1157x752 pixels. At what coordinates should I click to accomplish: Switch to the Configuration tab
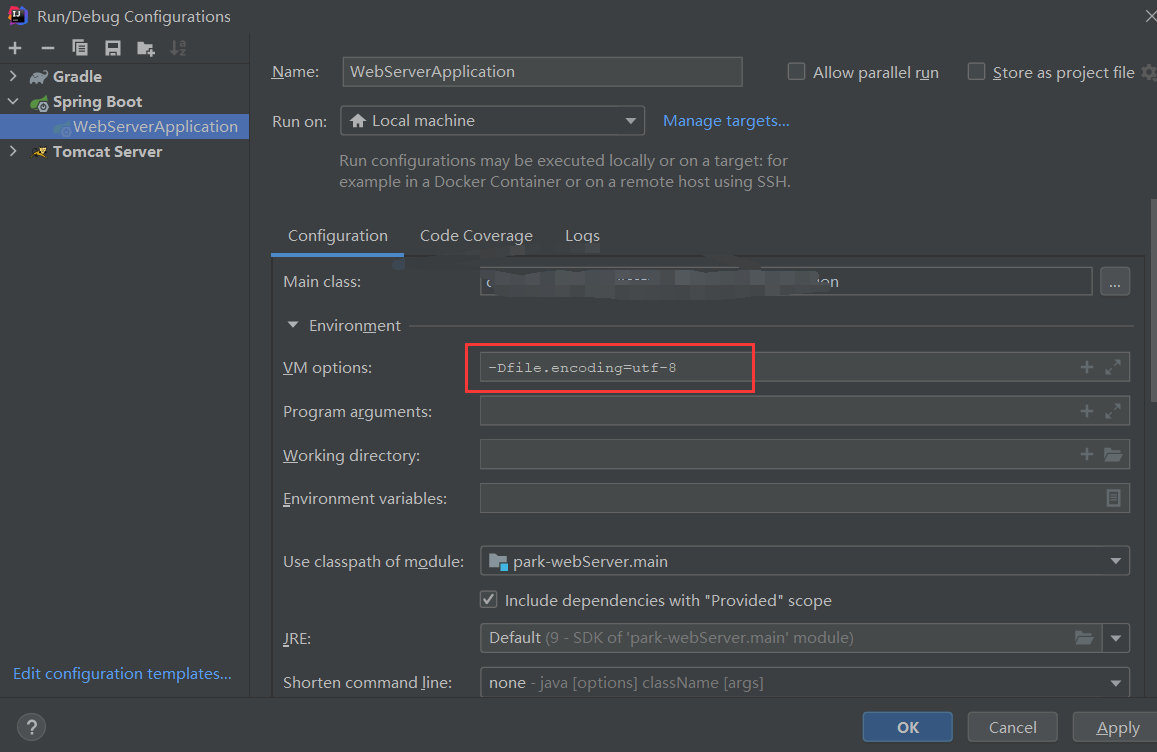pos(337,236)
